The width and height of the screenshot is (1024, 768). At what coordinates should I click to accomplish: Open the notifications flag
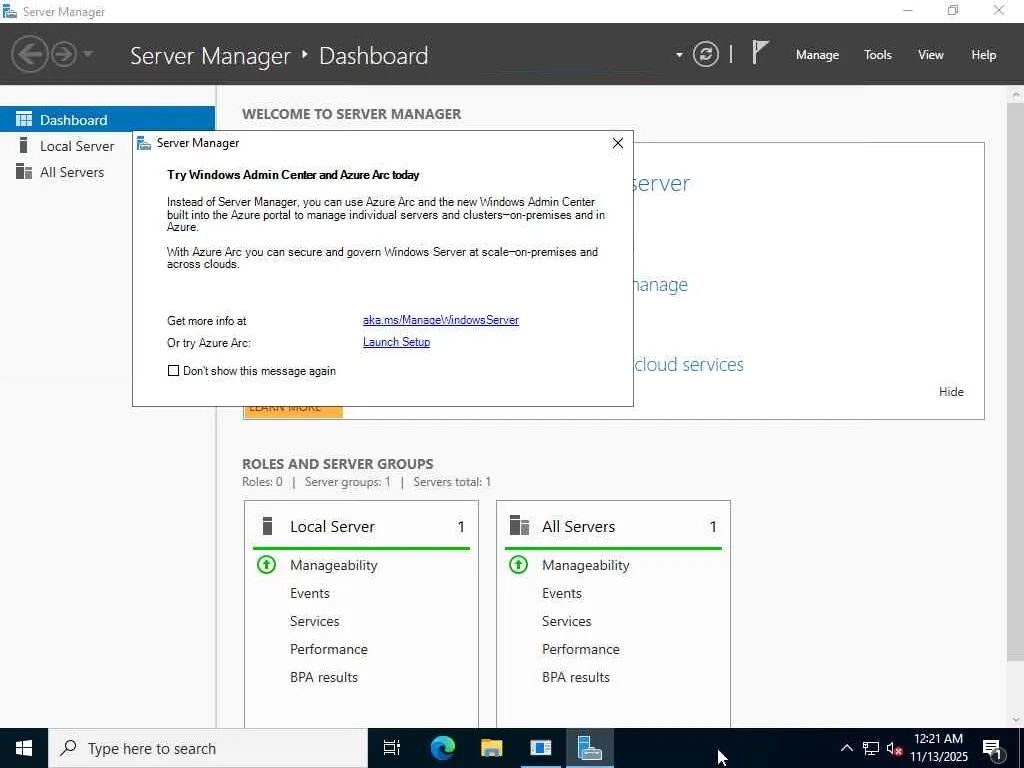coord(760,53)
